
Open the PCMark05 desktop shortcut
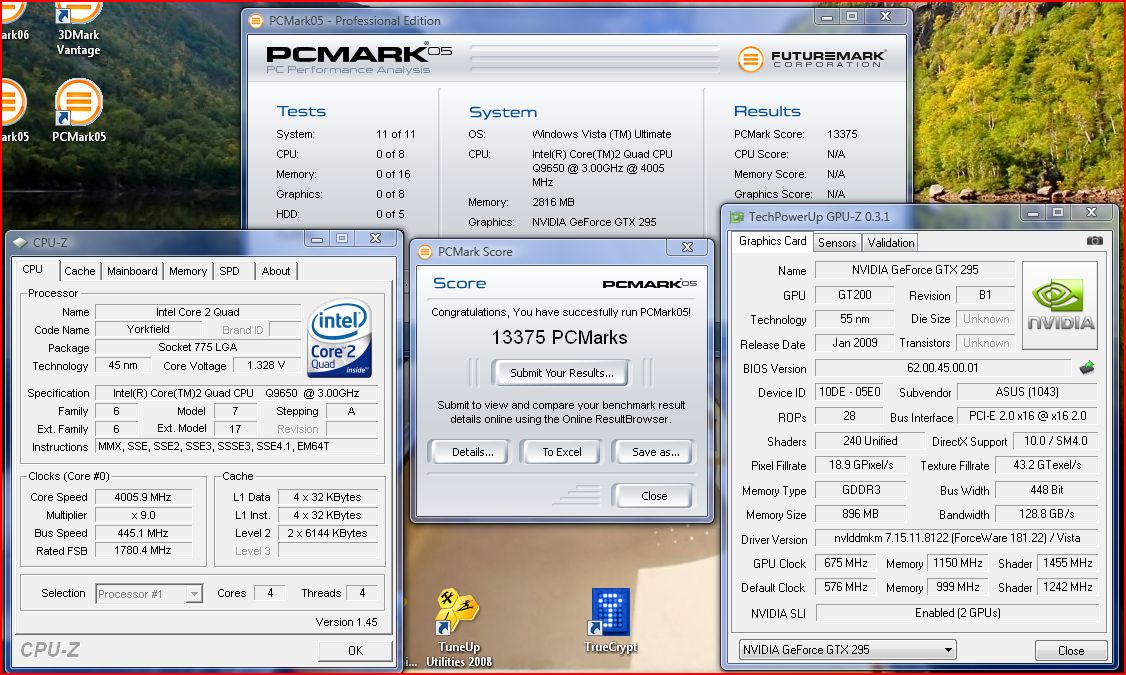click(x=78, y=111)
